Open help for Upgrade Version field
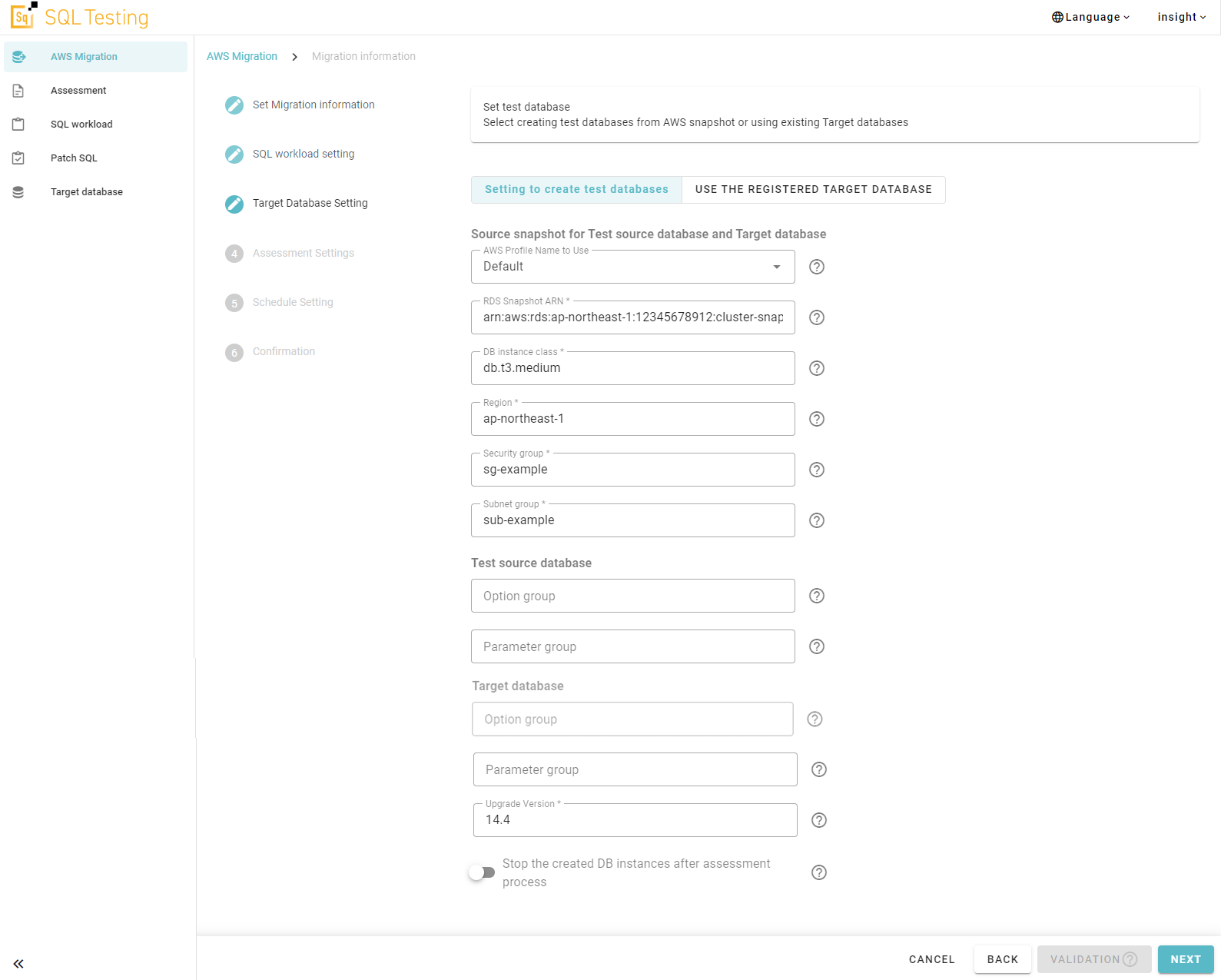 click(819, 820)
